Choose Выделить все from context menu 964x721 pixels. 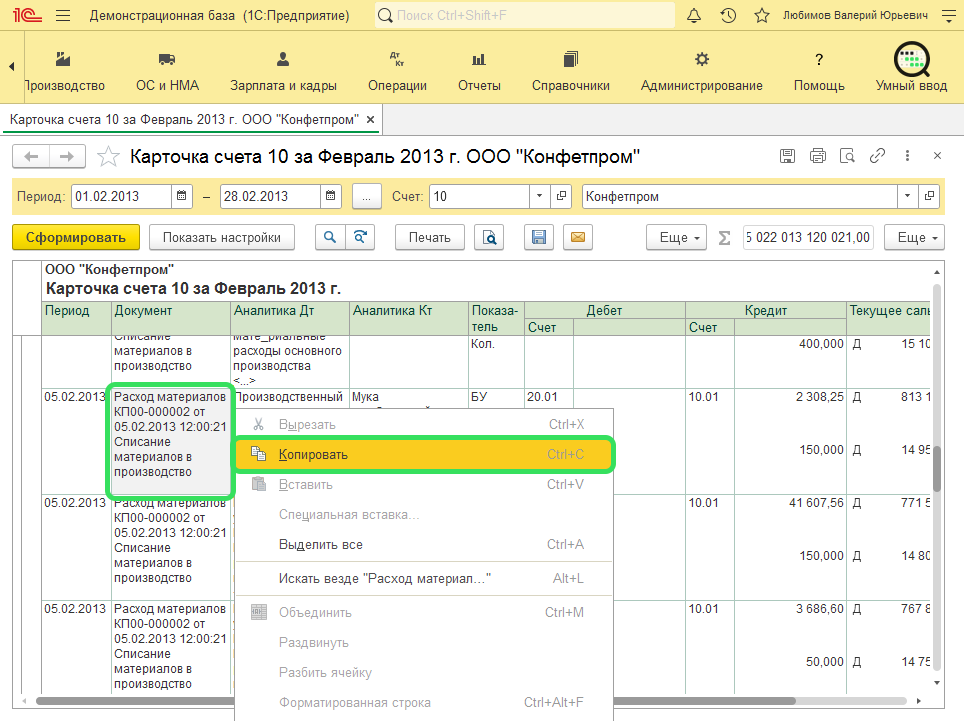(x=320, y=545)
